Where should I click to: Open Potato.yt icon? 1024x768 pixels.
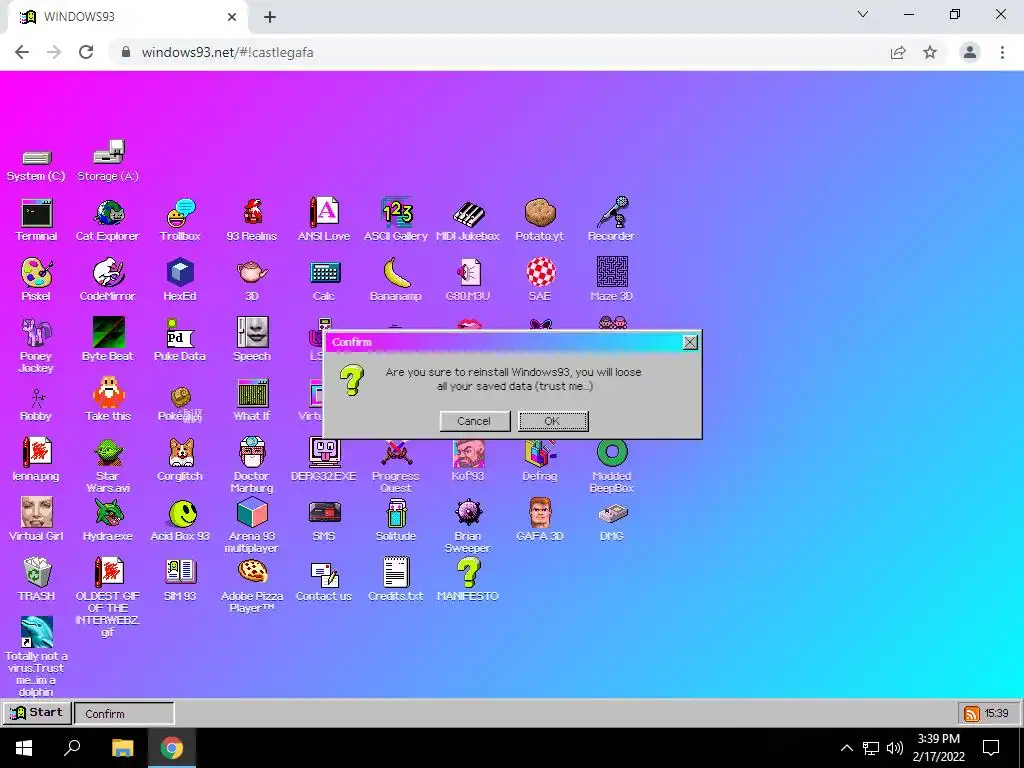[539, 213]
